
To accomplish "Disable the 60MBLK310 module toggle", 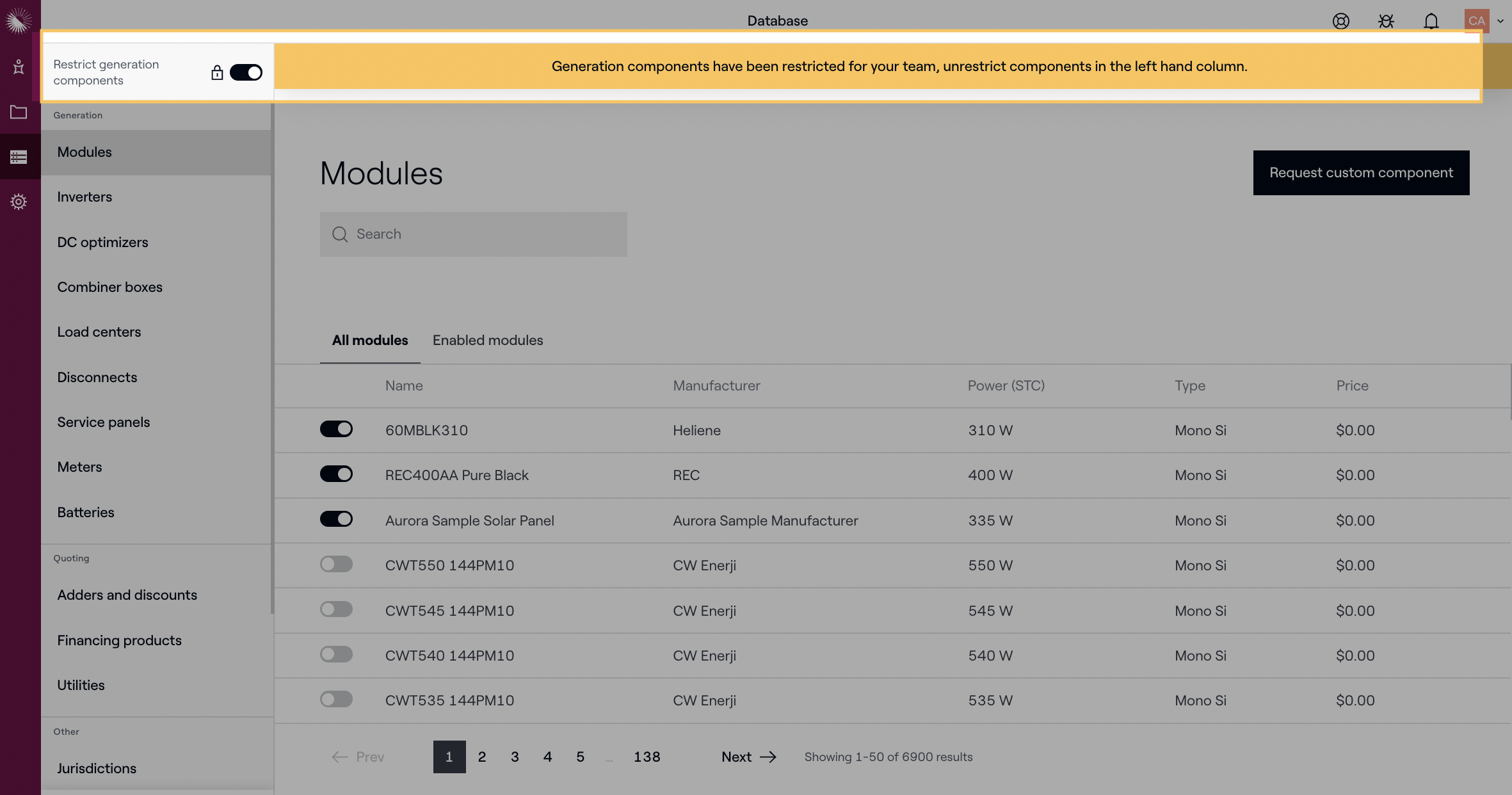I will [x=336, y=429].
